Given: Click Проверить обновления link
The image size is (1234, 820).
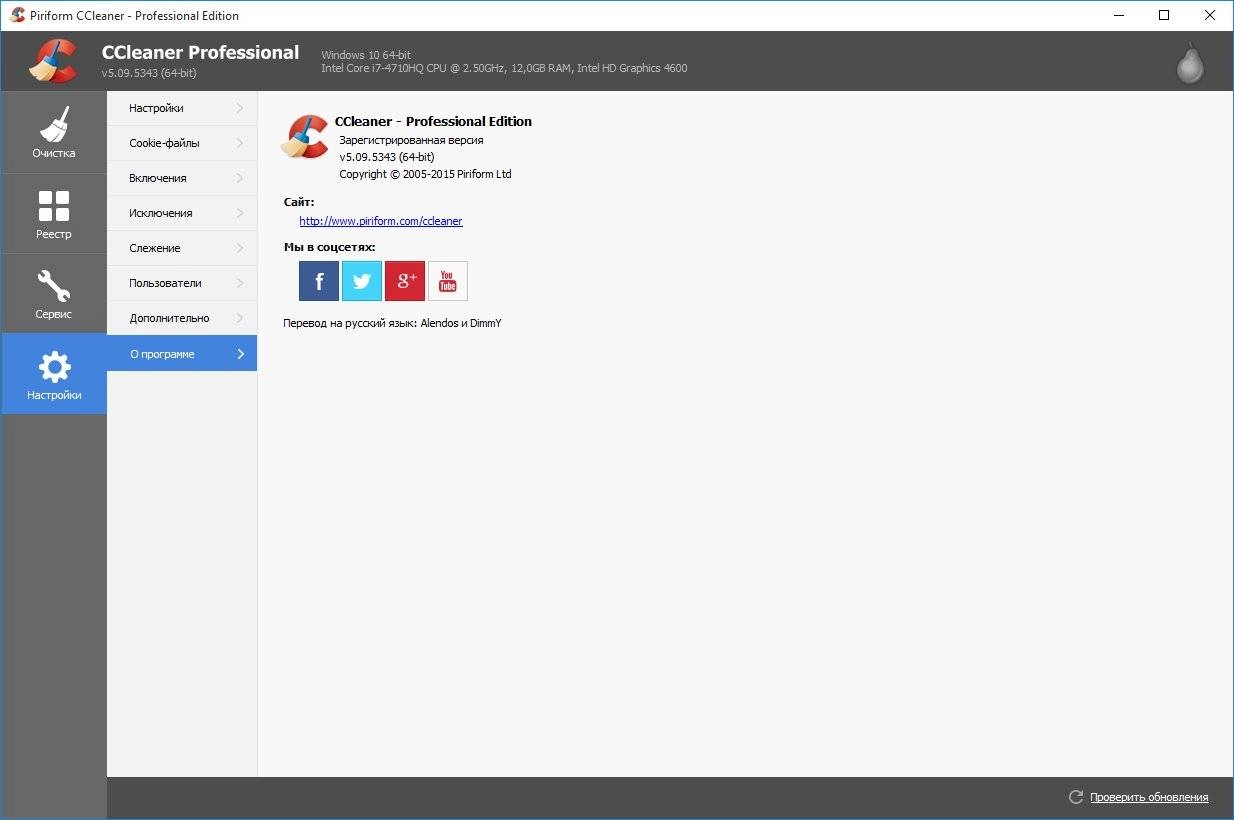Looking at the screenshot, I should click(1149, 797).
